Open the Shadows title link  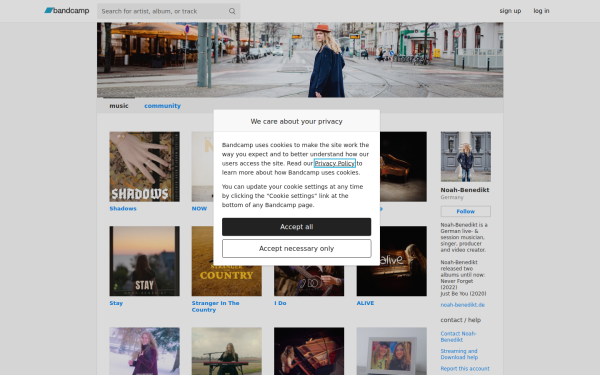click(x=123, y=209)
